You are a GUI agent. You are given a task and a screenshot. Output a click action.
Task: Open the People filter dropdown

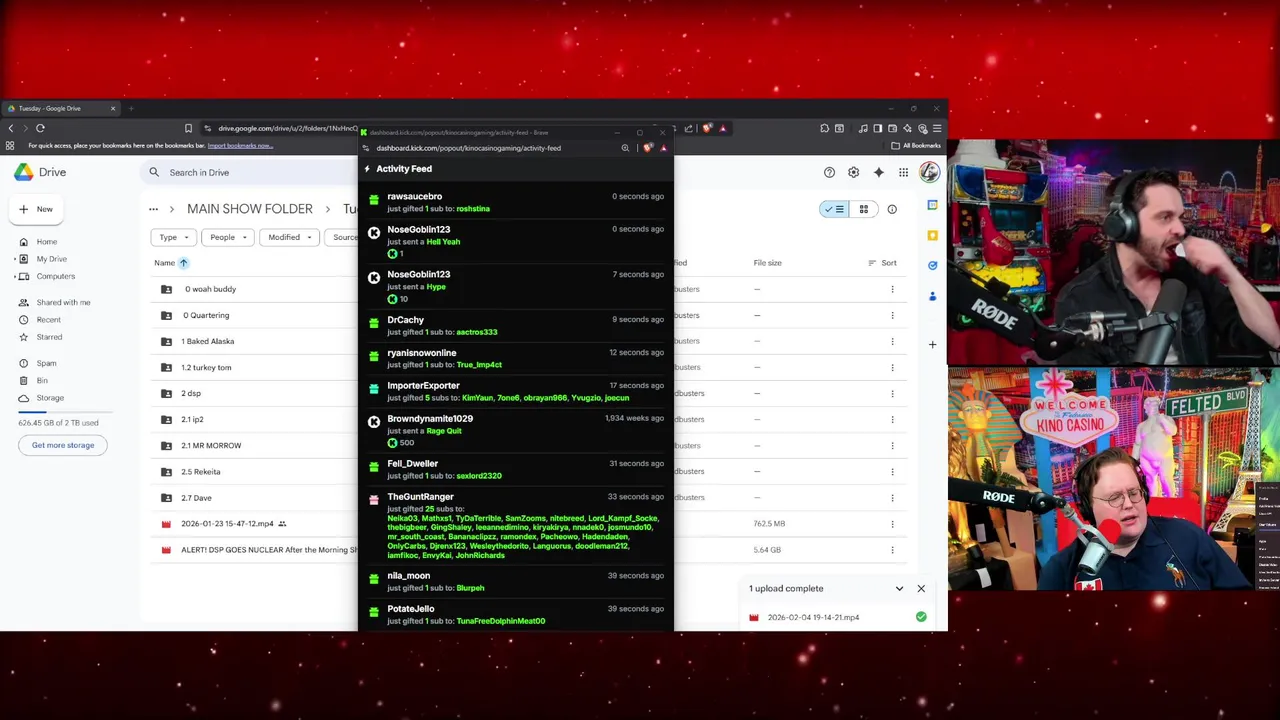[x=227, y=237]
